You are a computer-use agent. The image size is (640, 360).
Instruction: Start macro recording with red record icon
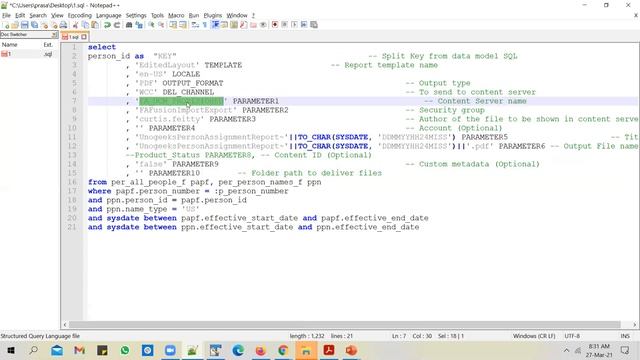pyautogui.click(x=275, y=25)
